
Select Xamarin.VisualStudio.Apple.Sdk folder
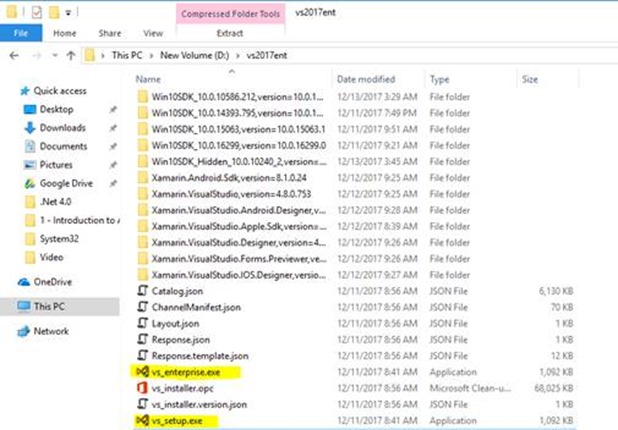coord(239,226)
